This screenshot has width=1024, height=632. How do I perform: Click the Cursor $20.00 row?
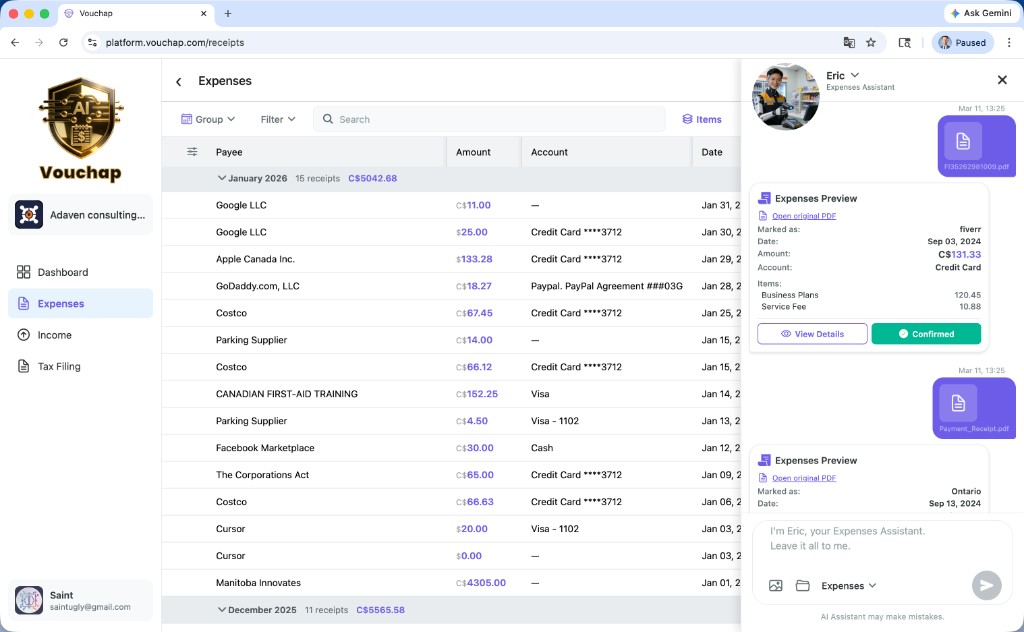point(451,529)
